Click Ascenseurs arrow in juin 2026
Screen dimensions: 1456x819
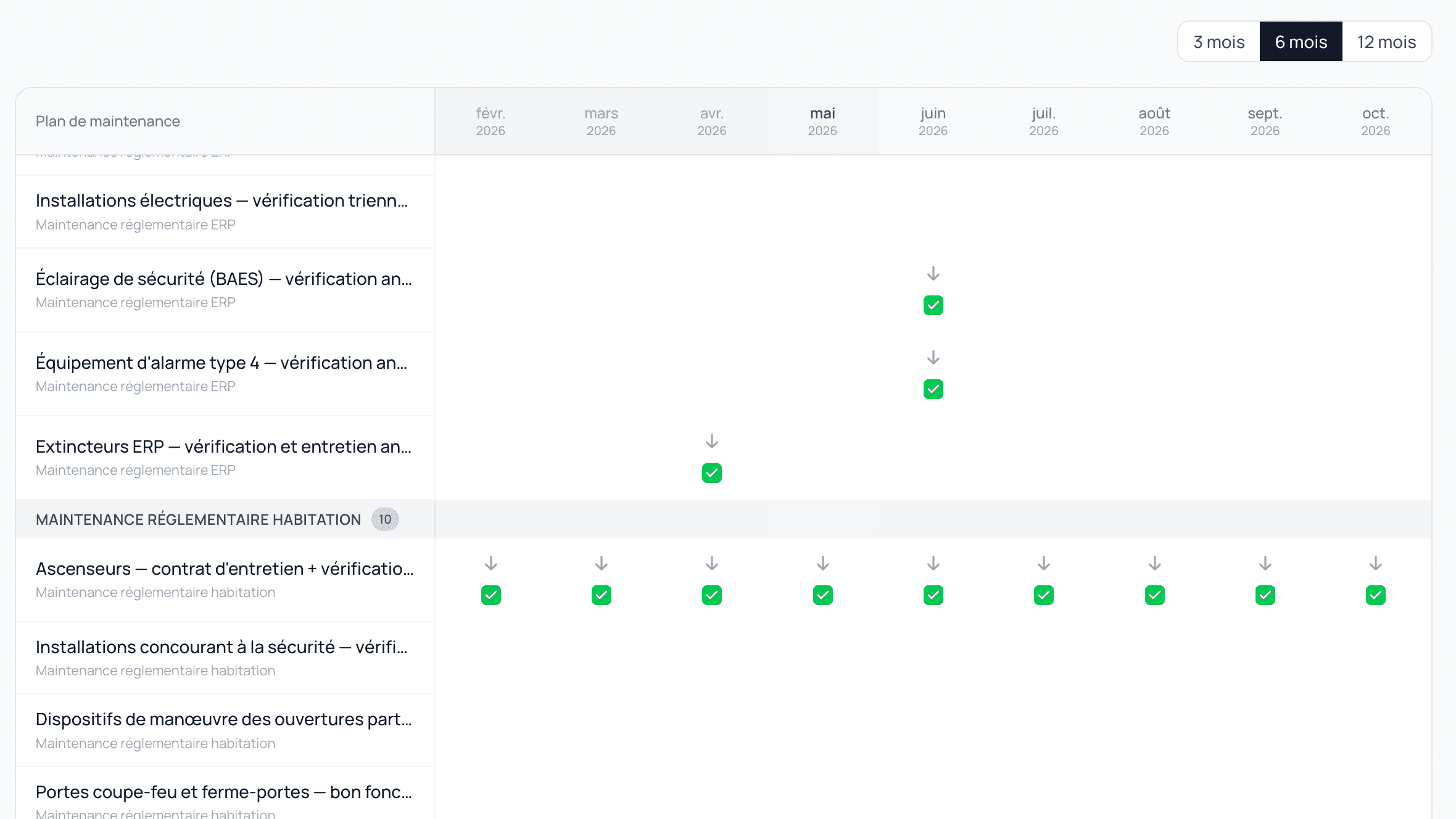point(933,563)
